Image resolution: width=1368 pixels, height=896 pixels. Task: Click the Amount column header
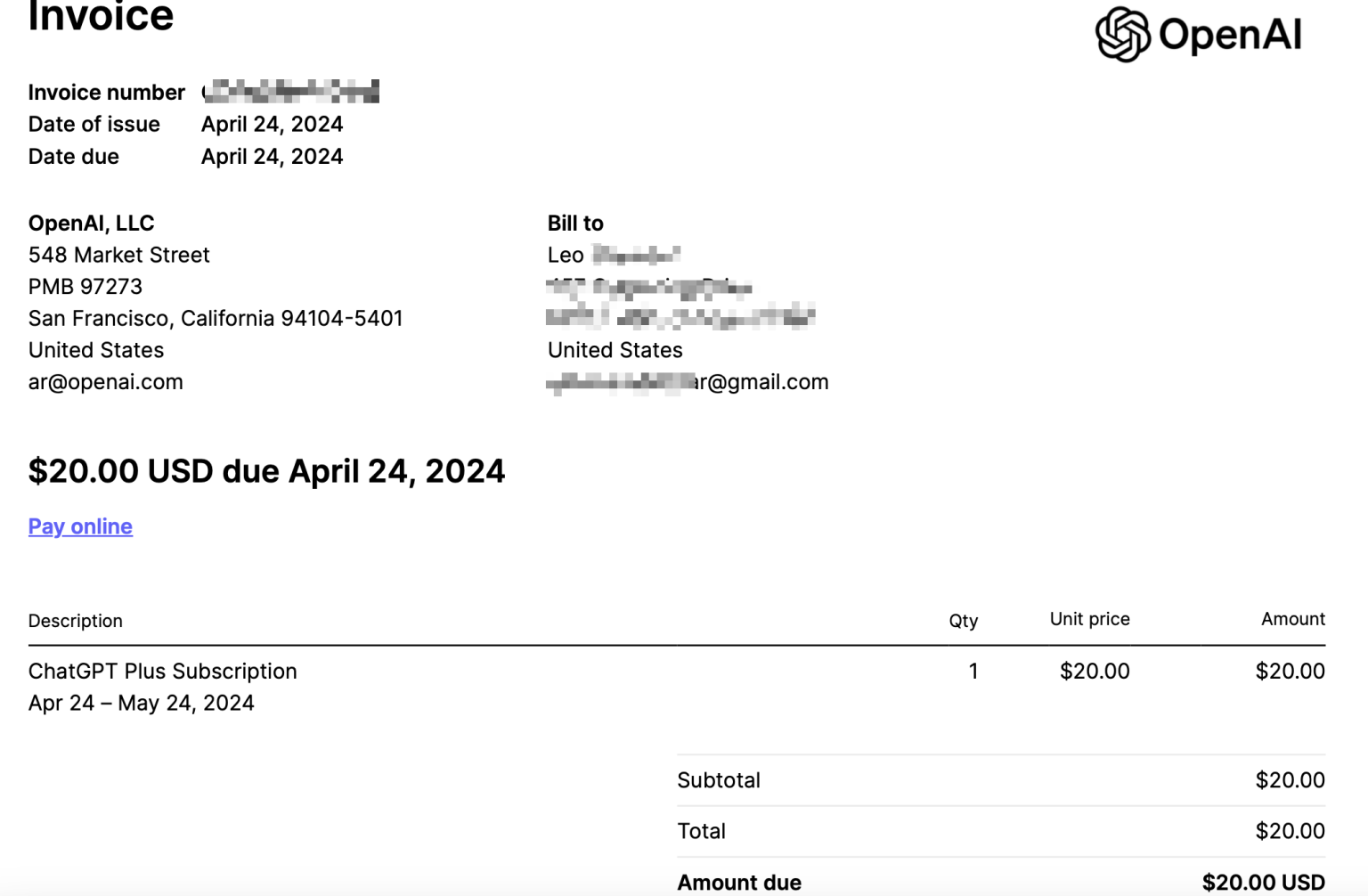[1292, 619]
